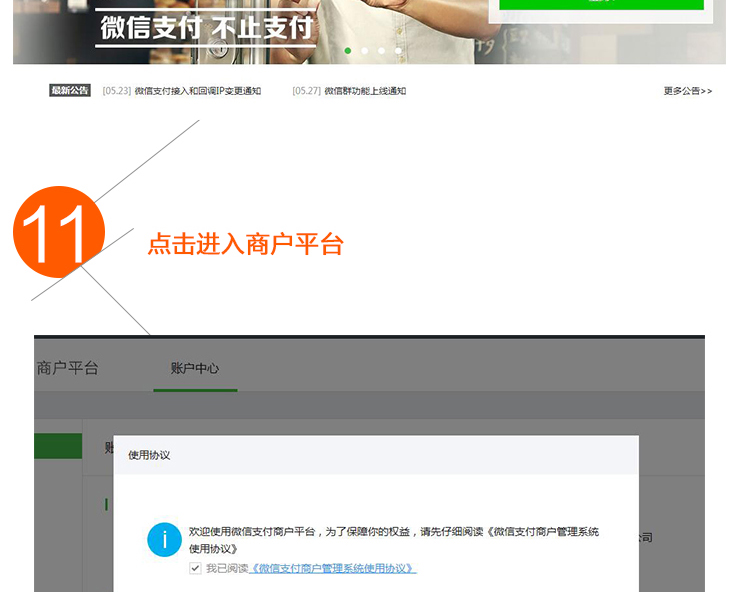Click the 微信支付 不止支付 banner
The height and width of the screenshot is (592, 734).
pyautogui.click(x=206, y=28)
